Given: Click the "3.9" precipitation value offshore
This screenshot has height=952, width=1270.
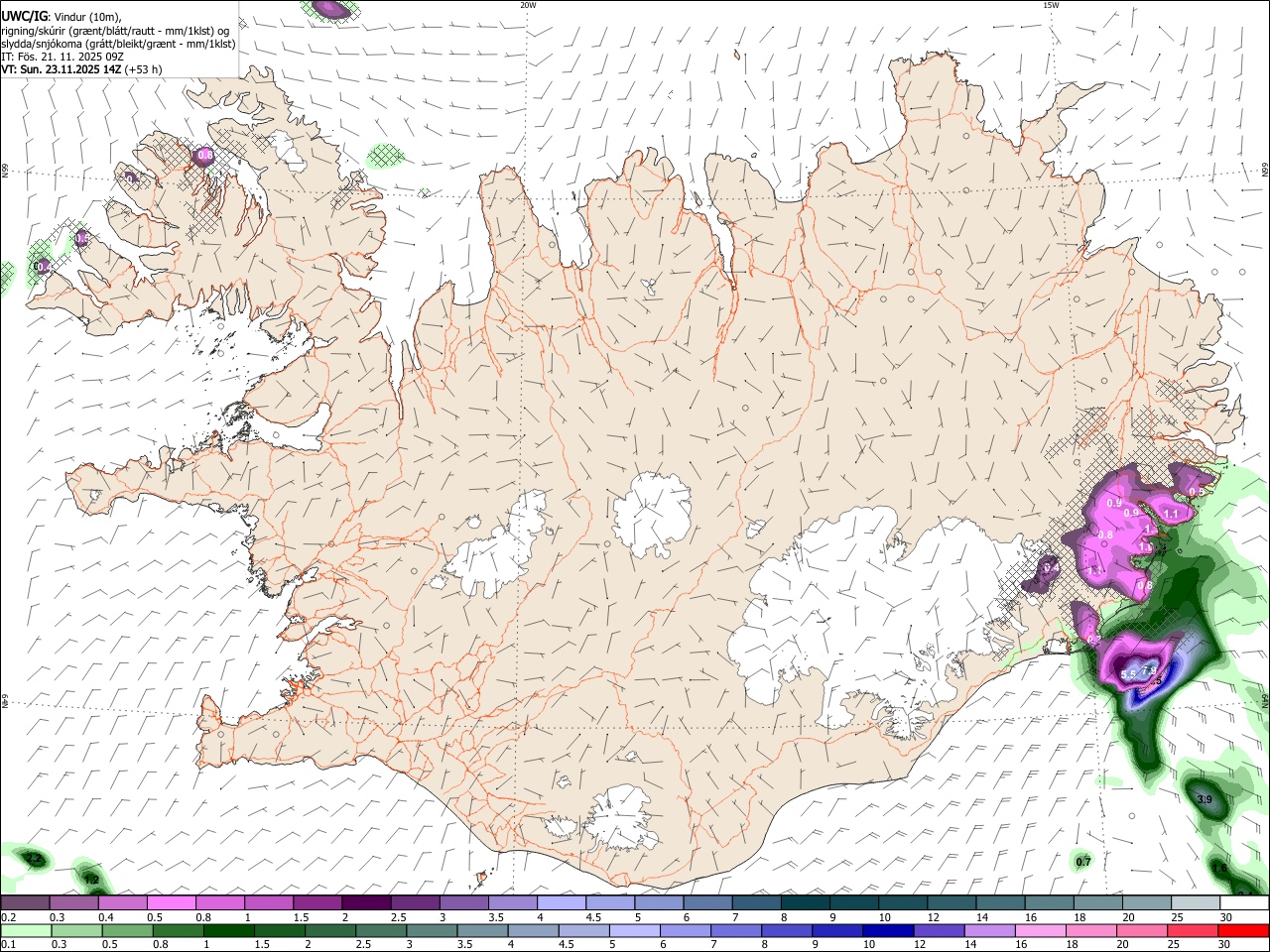Looking at the screenshot, I should [1205, 799].
